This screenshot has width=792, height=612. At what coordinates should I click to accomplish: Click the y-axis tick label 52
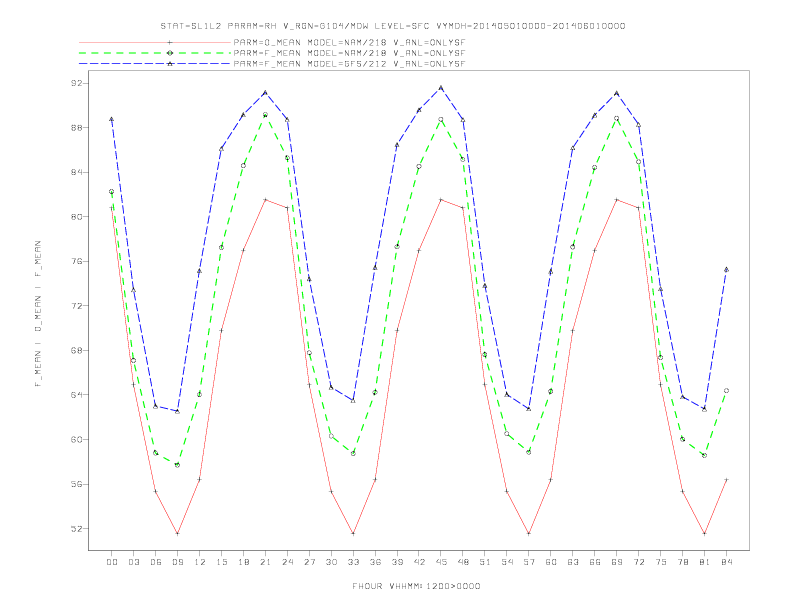(76, 529)
